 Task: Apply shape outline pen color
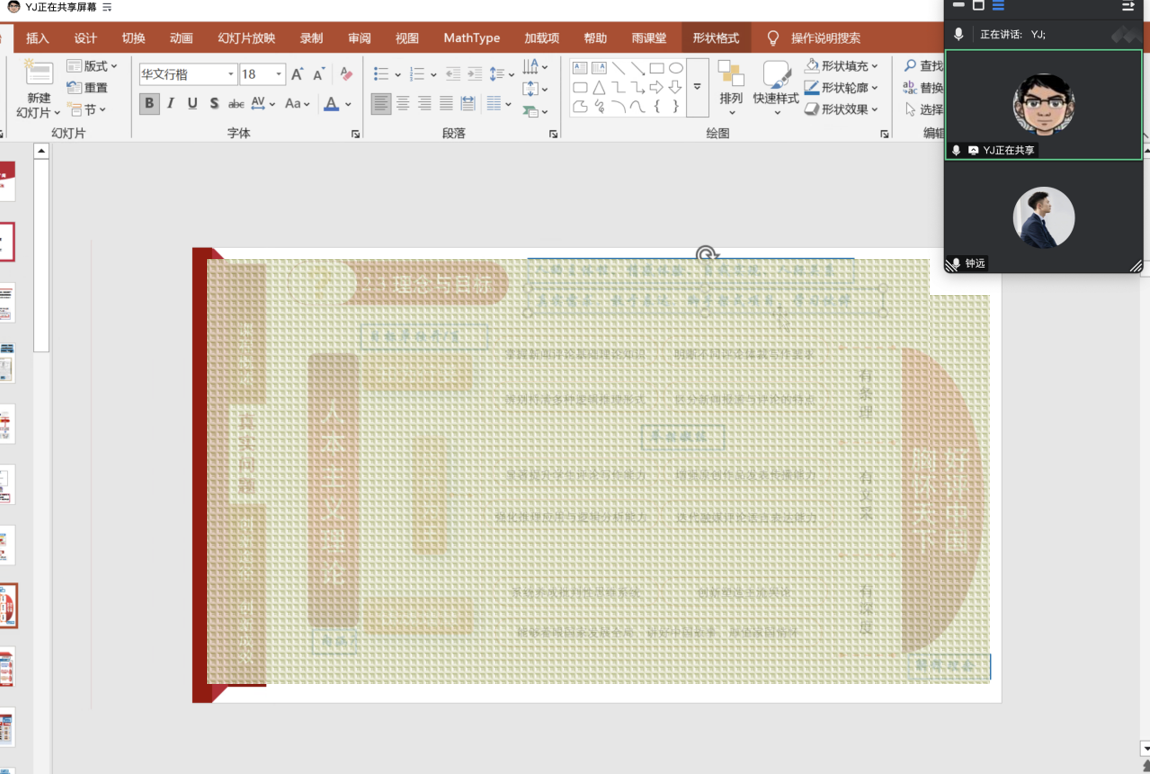(811, 87)
